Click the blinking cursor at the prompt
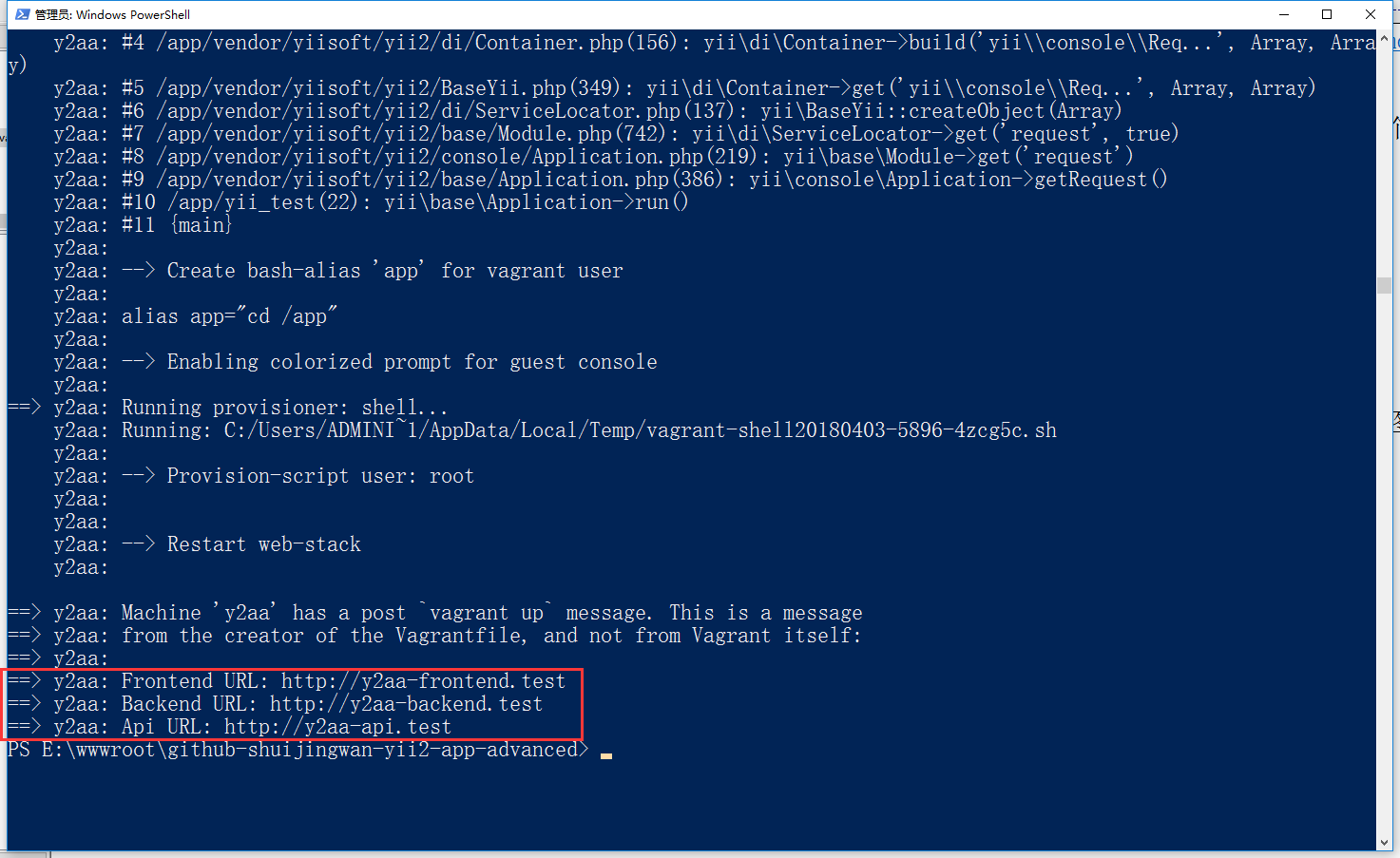Screen dimensions: 1400x858 coord(606,755)
